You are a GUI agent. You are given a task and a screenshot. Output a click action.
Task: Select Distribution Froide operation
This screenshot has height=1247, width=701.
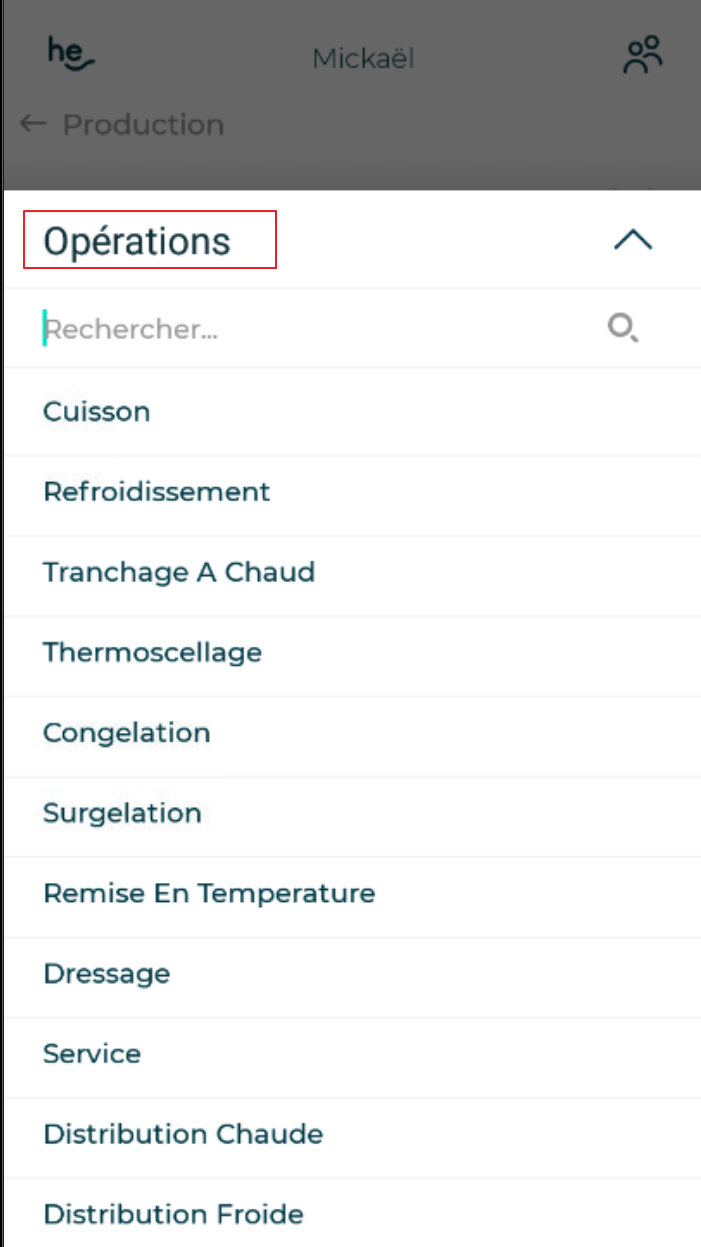click(x=173, y=1214)
